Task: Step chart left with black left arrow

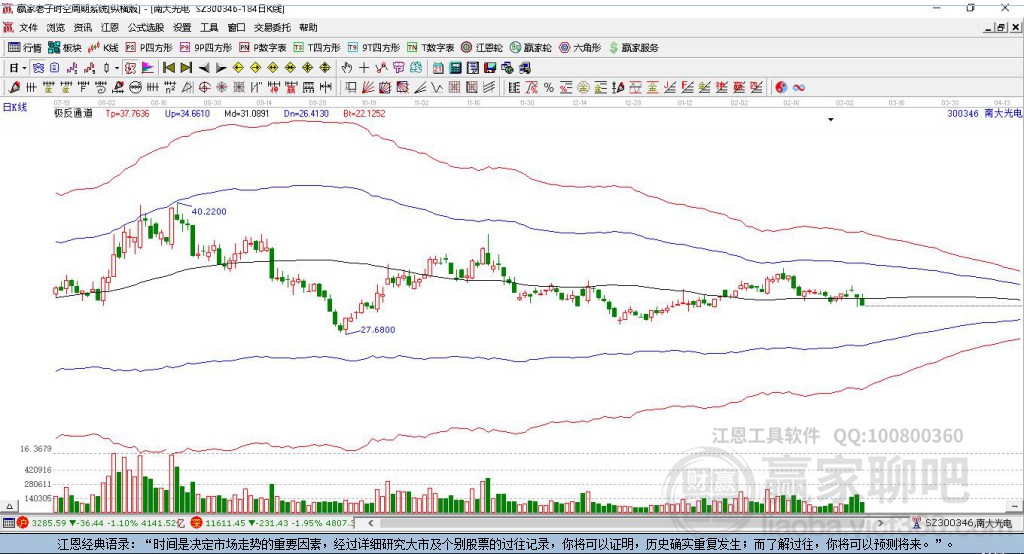Action: 204,68
